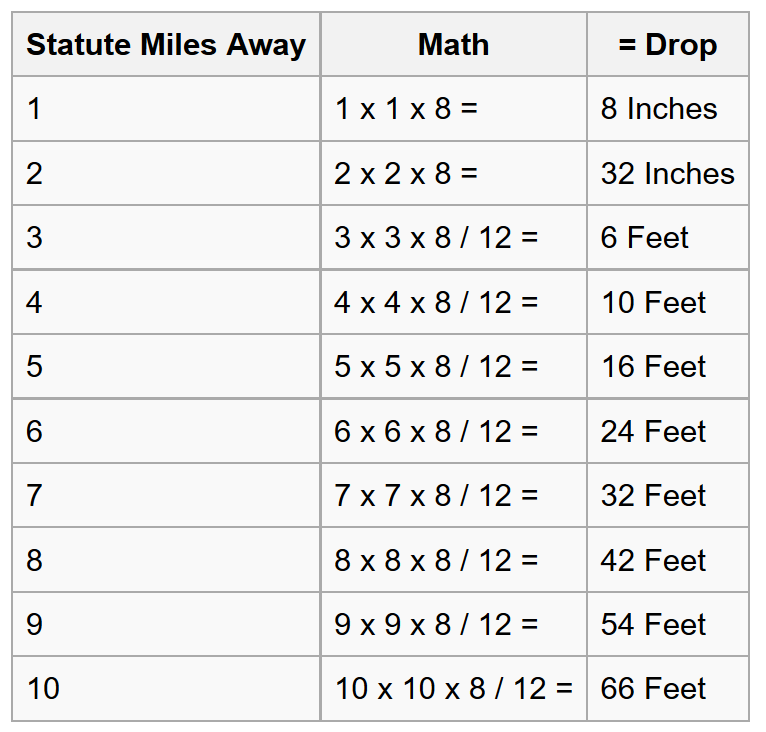The width and height of the screenshot is (766, 732).
Task: Click the '10 x 10 x 8 / 12 =' cell
Action: tap(454, 689)
